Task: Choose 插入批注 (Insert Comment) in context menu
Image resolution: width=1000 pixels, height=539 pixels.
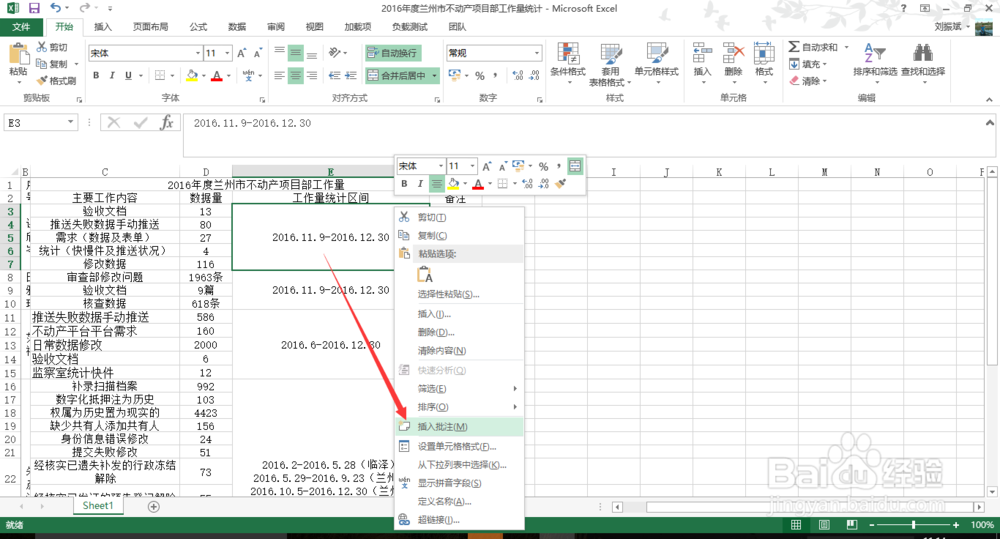Action: (459, 427)
